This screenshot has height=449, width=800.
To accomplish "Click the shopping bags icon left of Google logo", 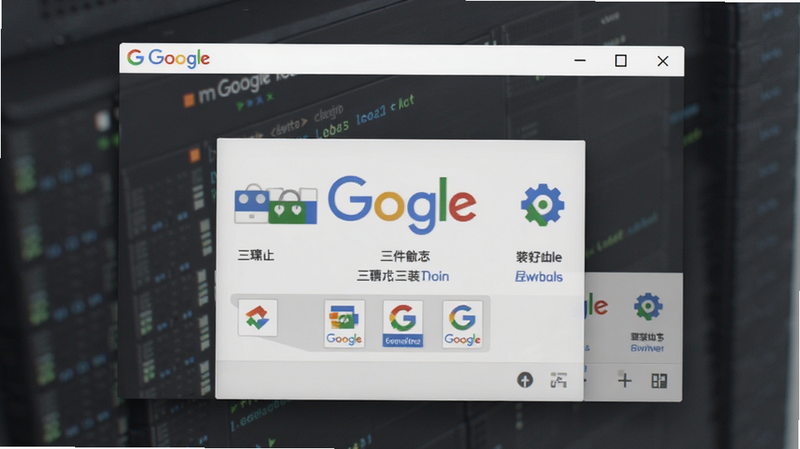I will tap(276, 204).
